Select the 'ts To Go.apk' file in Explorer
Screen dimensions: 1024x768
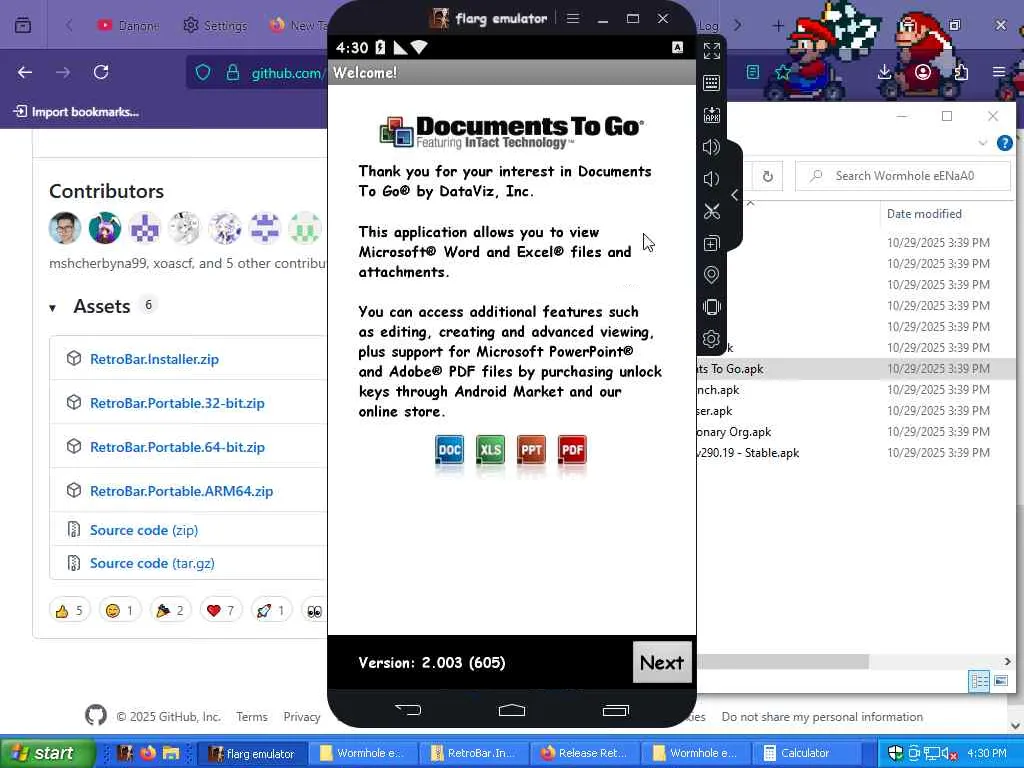(856, 369)
